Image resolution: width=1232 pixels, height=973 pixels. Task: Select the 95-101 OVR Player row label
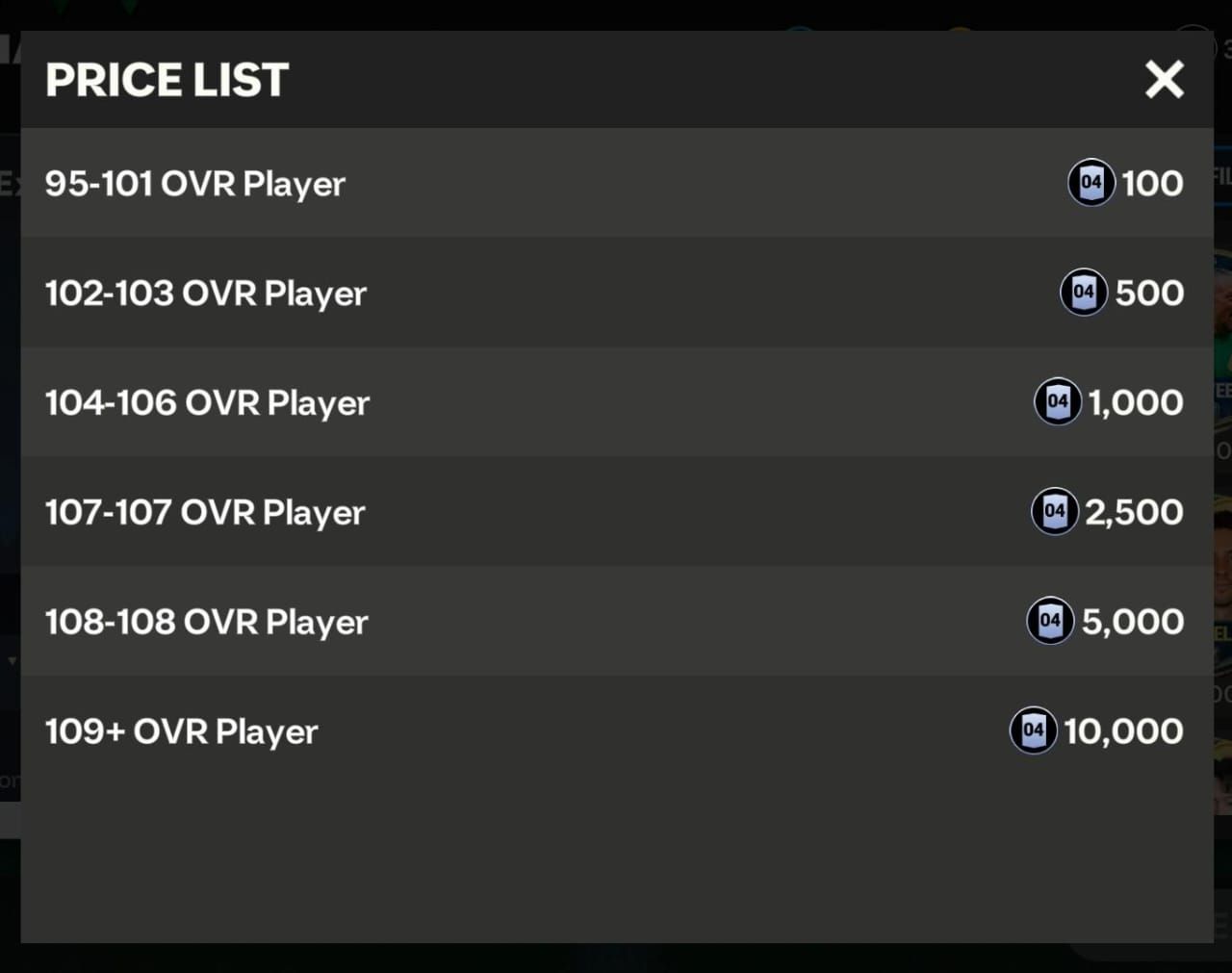pyautogui.click(x=194, y=184)
